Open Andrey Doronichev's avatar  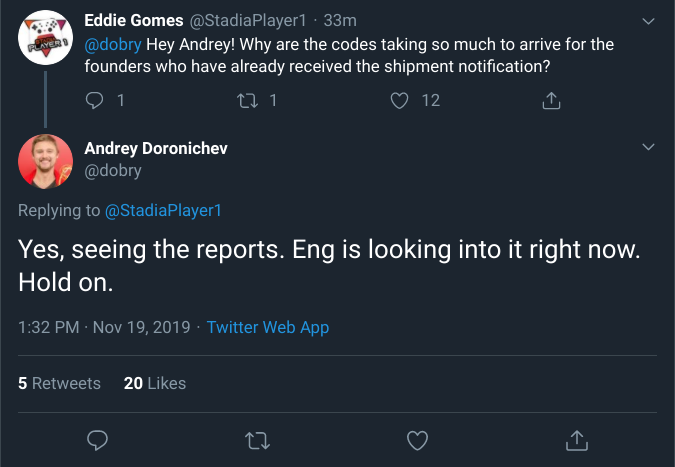click(x=45, y=160)
